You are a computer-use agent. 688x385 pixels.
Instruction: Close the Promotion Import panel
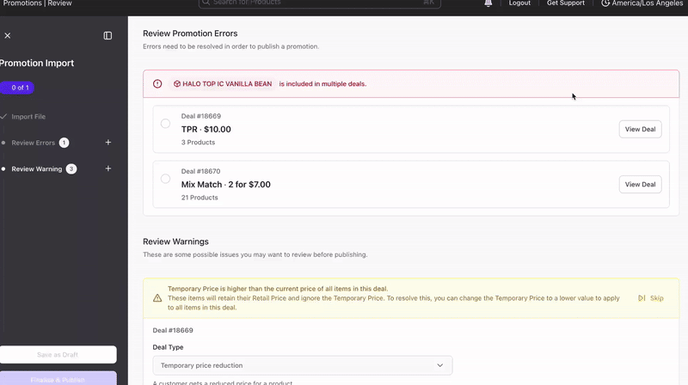click(x=7, y=36)
